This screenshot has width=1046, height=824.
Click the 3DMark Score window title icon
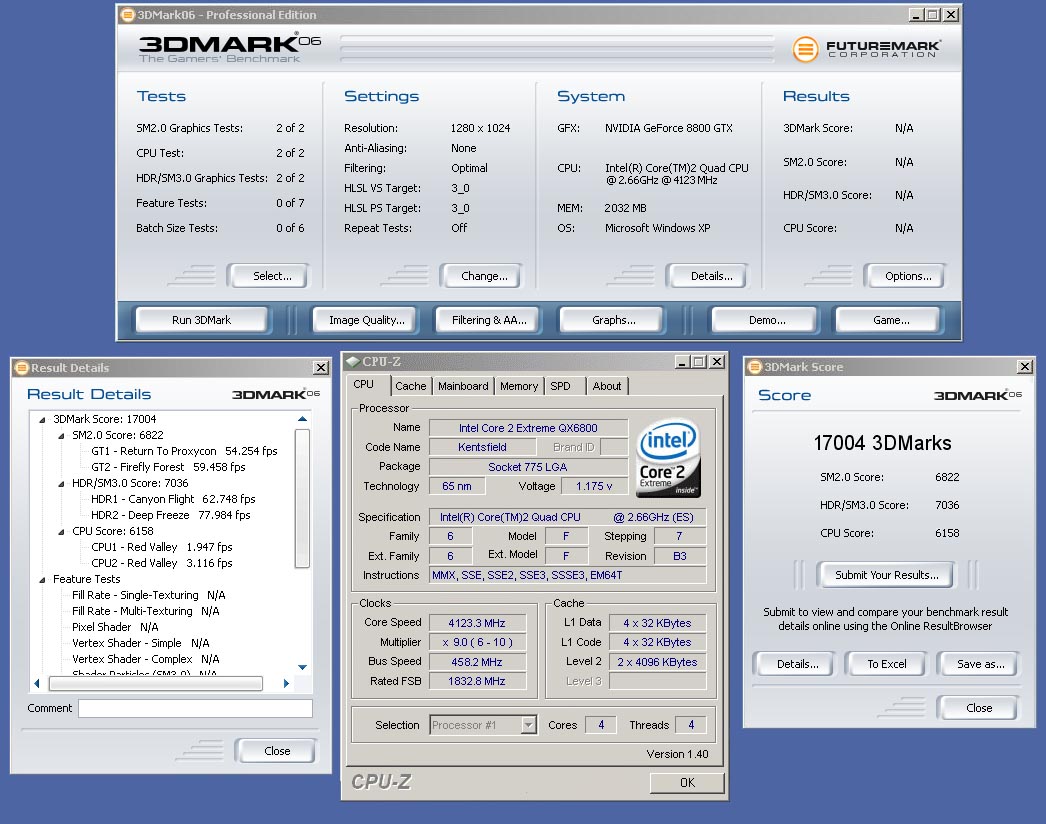coord(754,367)
